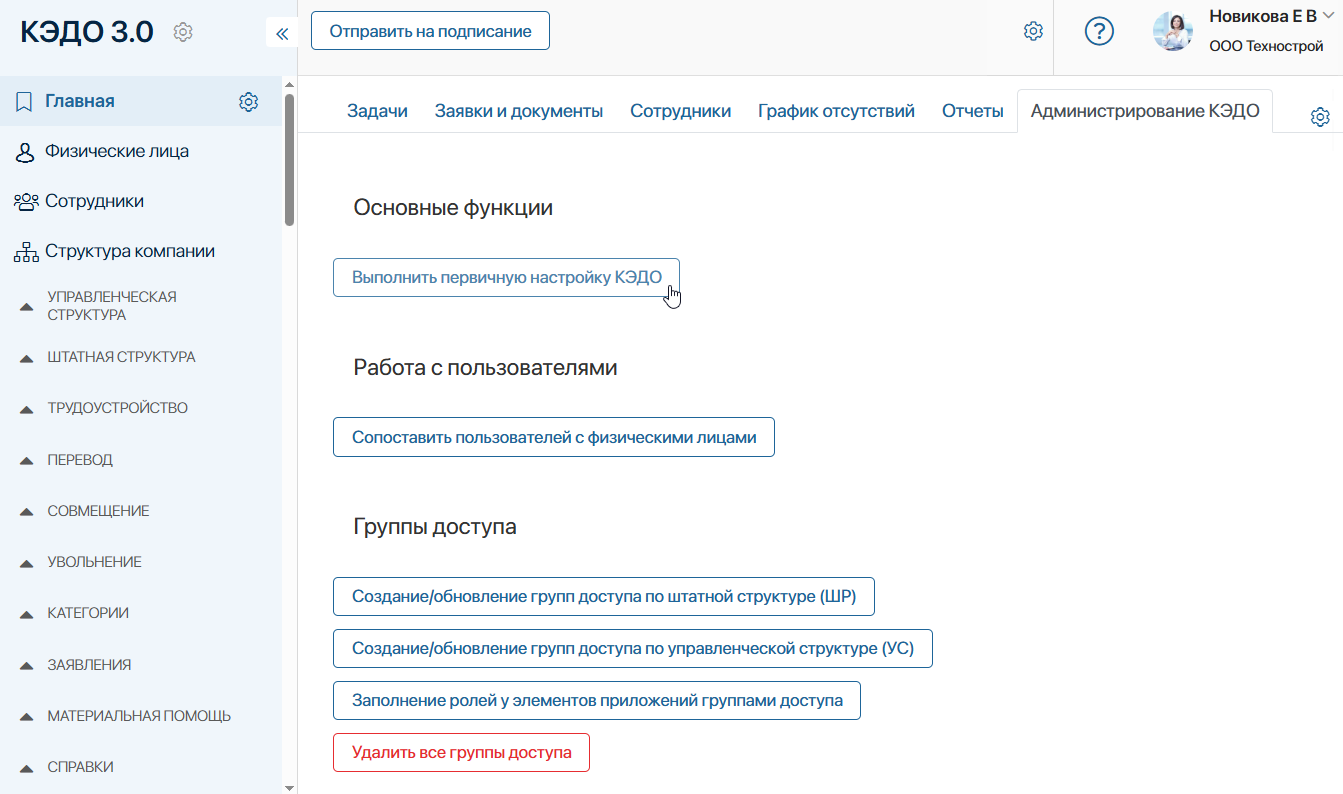1343x794 pixels.
Task: Click bookmark icon of Главная
Action: click(24, 101)
